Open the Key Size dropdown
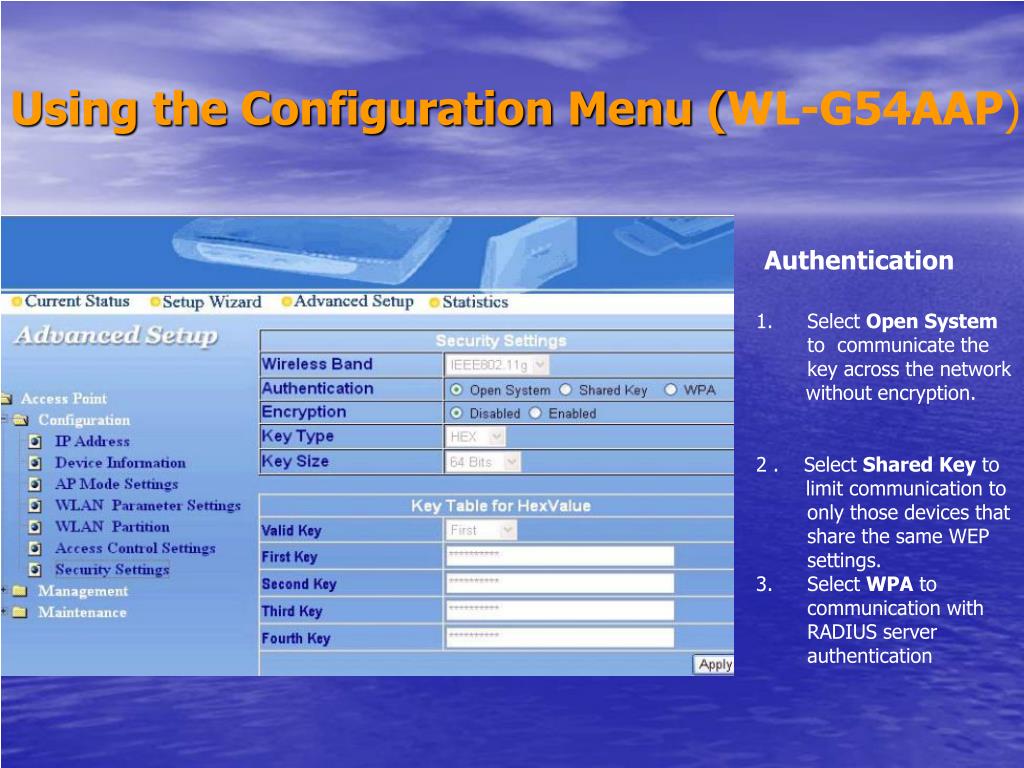Viewport: 1024px width, 768px height. [x=483, y=462]
